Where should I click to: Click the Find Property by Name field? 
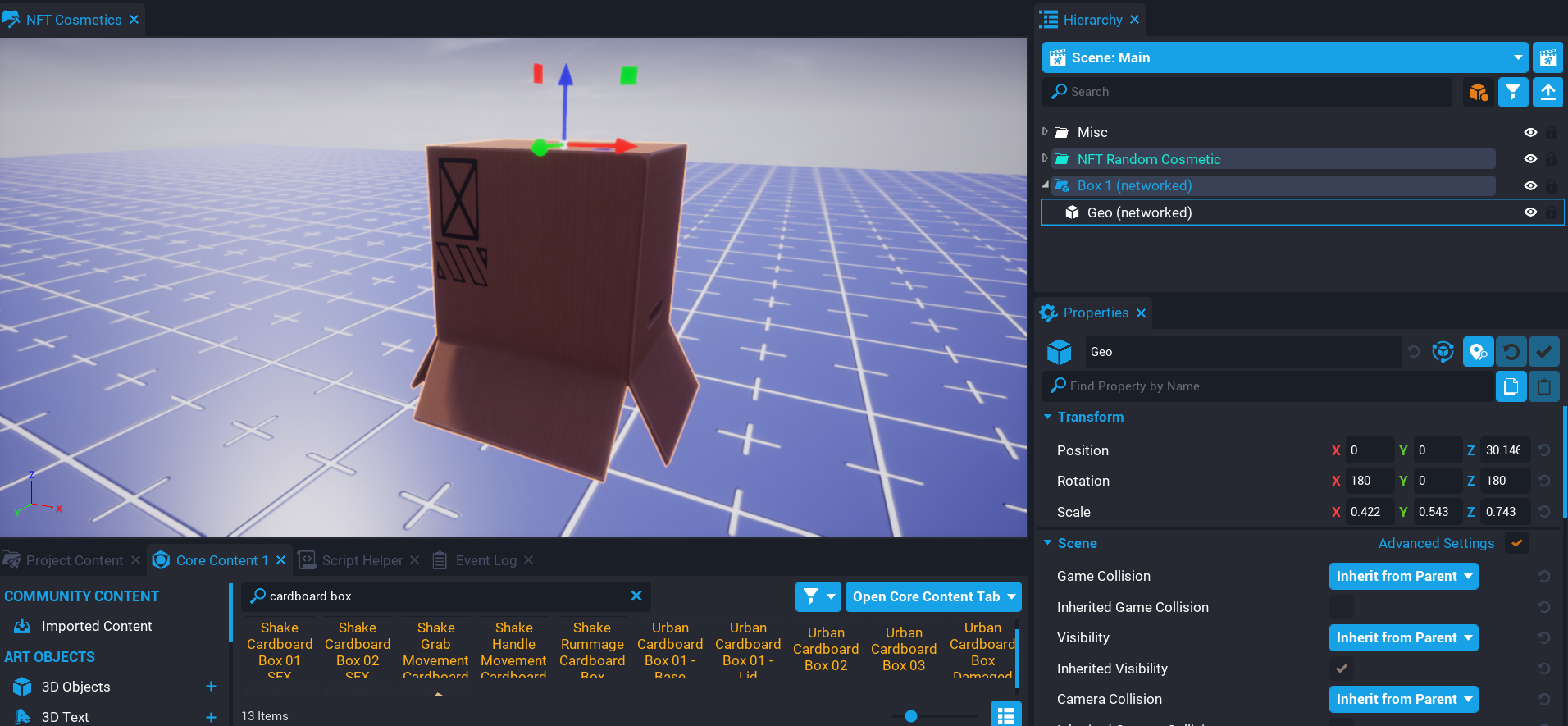pyautogui.click(x=1271, y=386)
